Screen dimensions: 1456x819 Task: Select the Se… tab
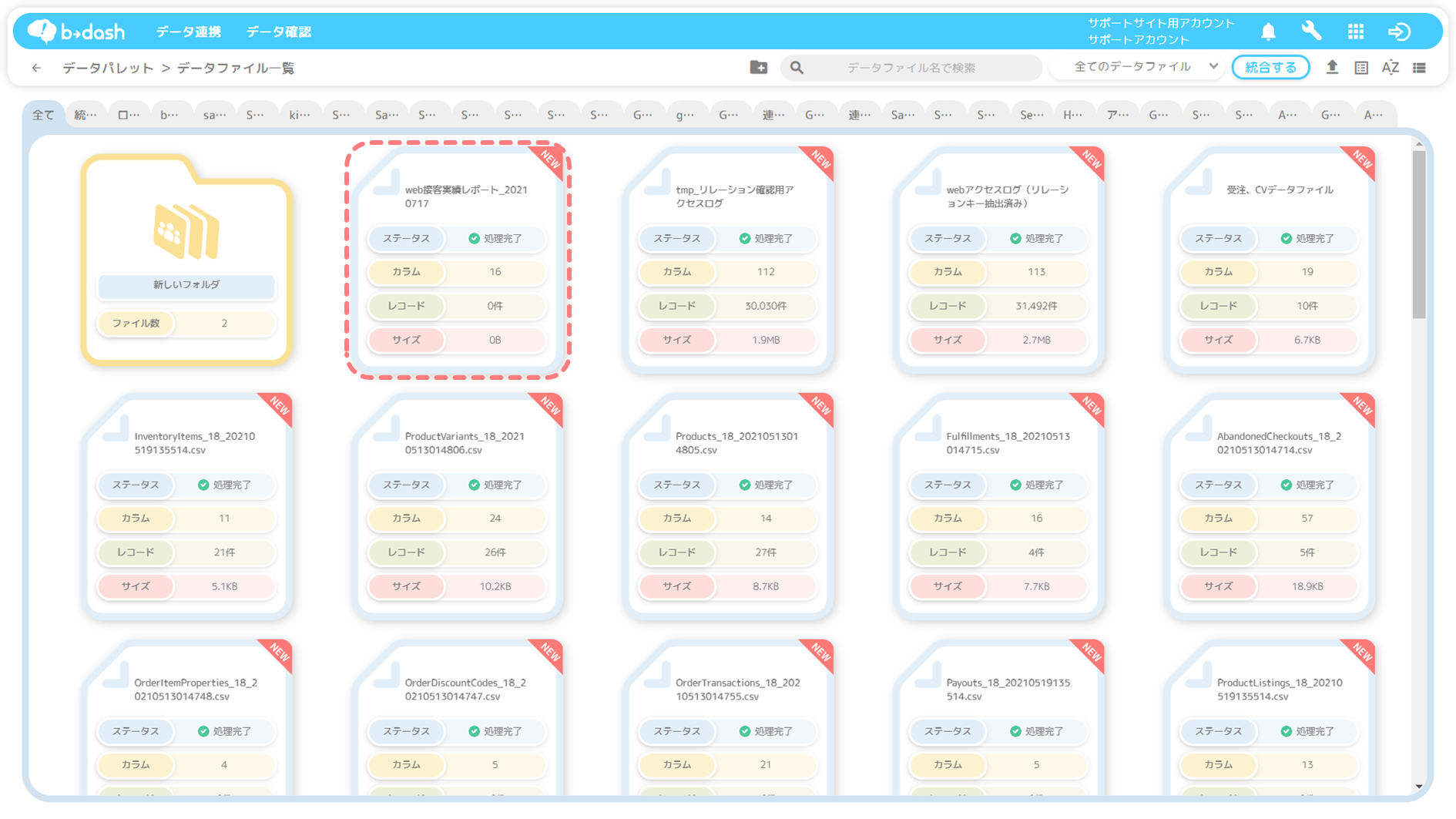tap(1032, 115)
